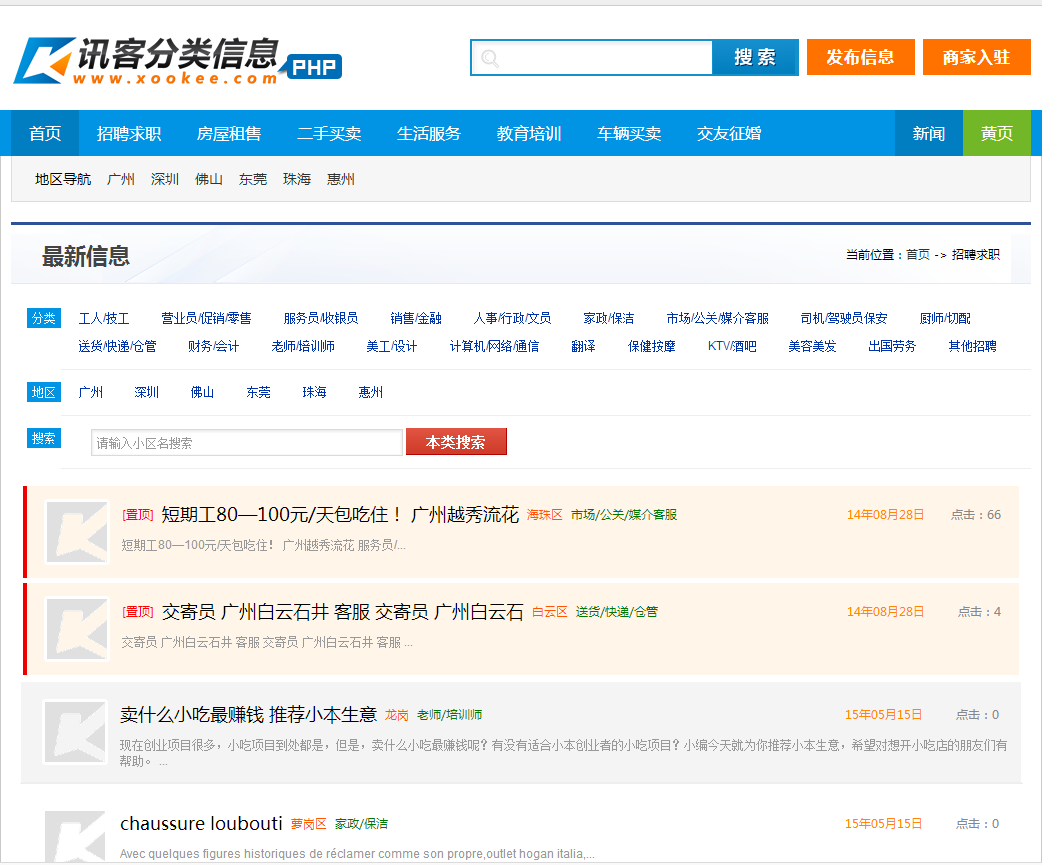This screenshot has height=865, width=1042.
Task: Open the green 黄页 nav tab
Action: coord(997,134)
